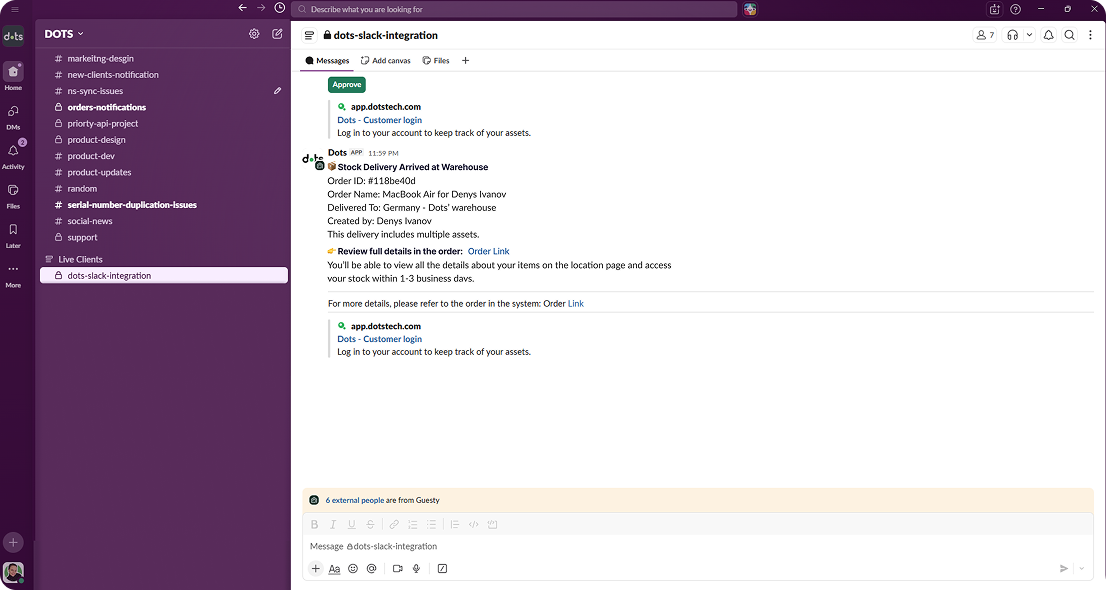Toggle strikethrough formatting
Screen dimensions: 1106x590
(370, 524)
